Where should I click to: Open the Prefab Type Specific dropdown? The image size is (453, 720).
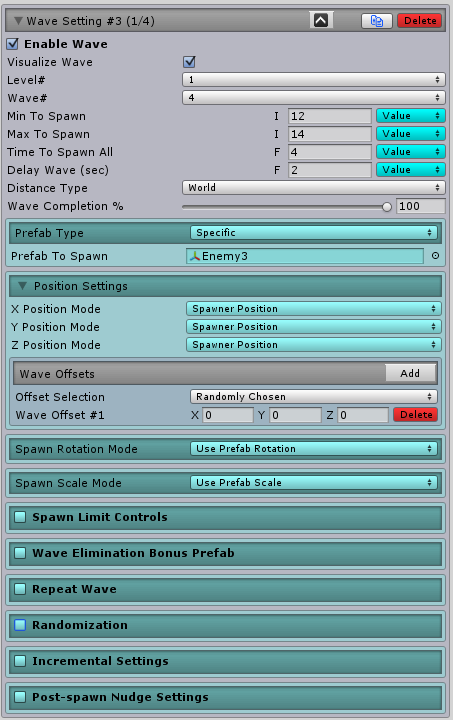click(x=313, y=232)
